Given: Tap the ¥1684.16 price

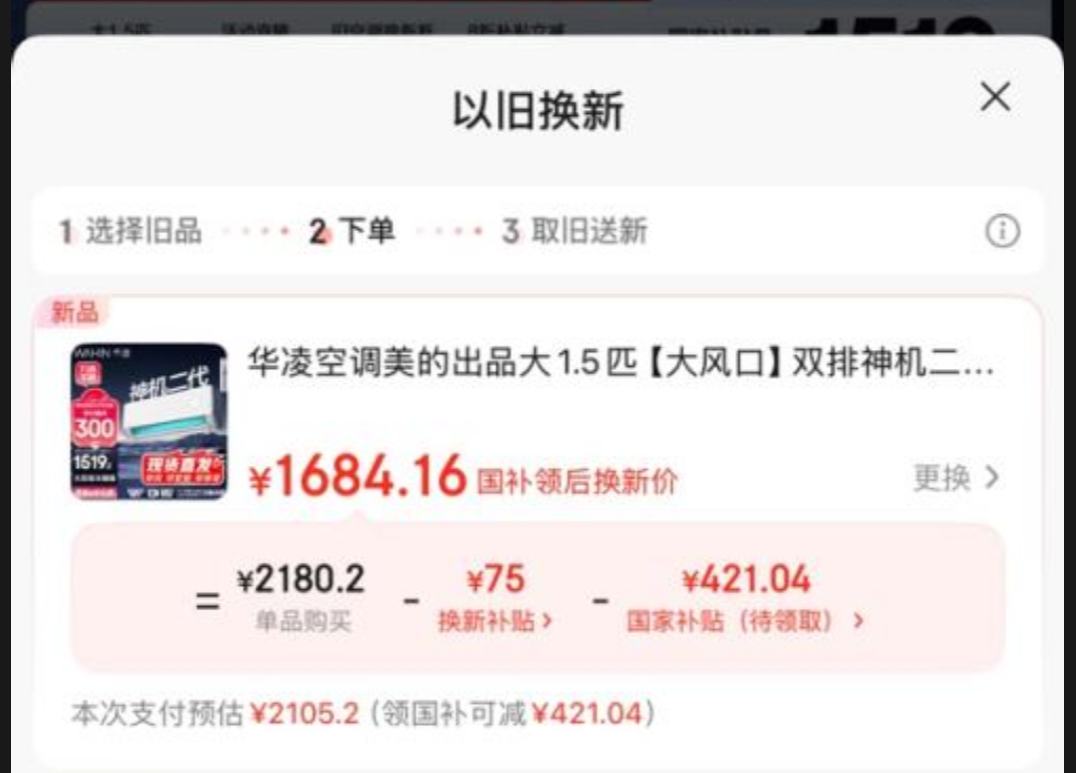Looking at the screenshot, I should coord(358,476).
